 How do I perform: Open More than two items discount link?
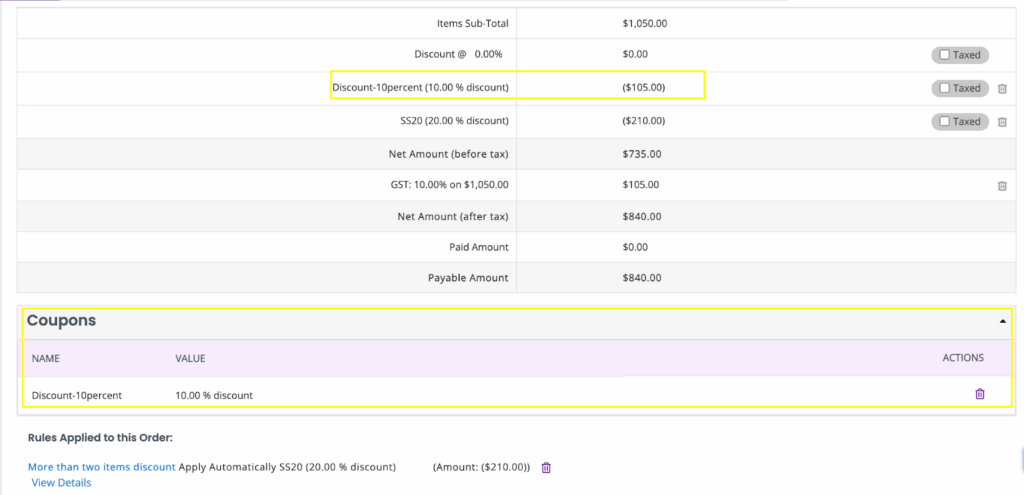tap(102, 467)
